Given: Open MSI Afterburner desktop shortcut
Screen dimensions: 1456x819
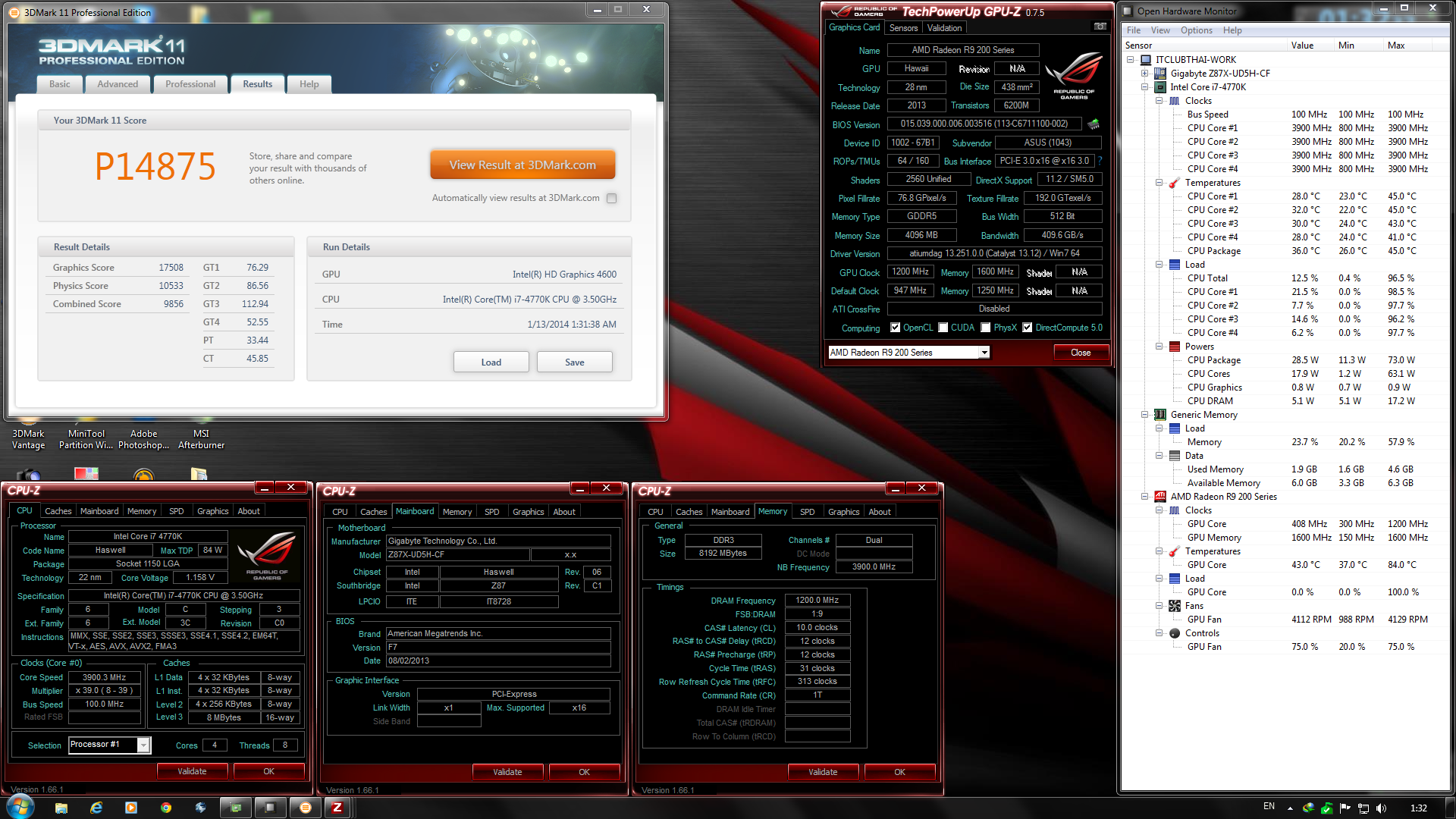Looking at the screenshot, I should pyautogui.click(x=201, y=438).
